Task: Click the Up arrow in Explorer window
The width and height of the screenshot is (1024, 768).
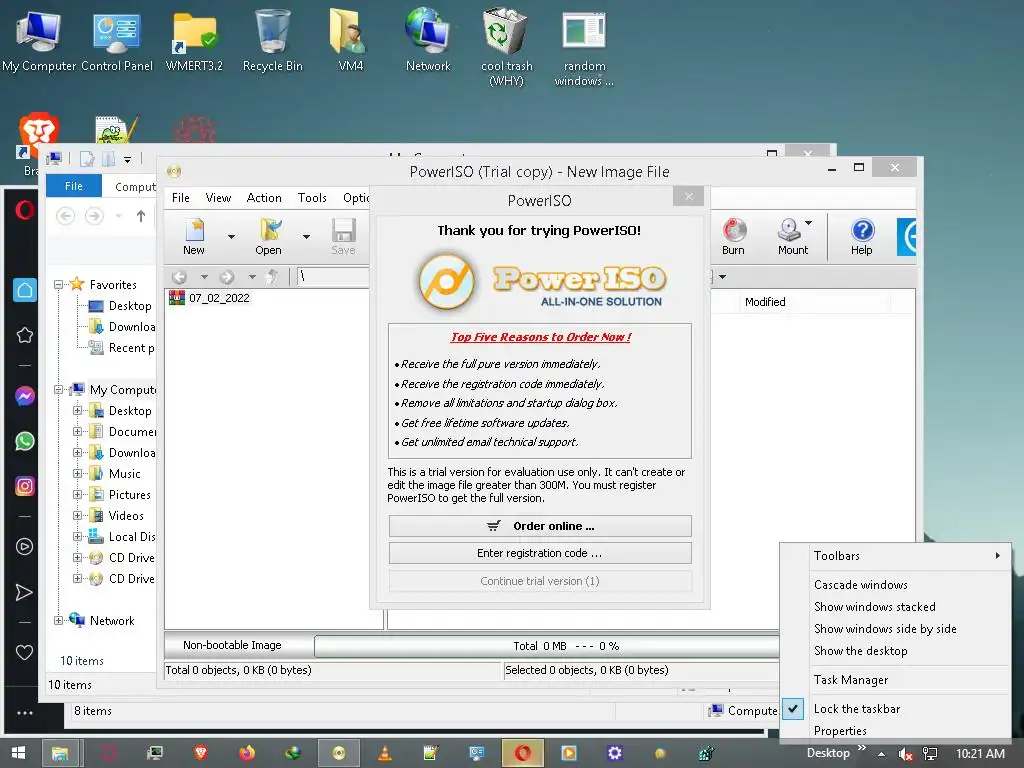Action: [141, 216]
